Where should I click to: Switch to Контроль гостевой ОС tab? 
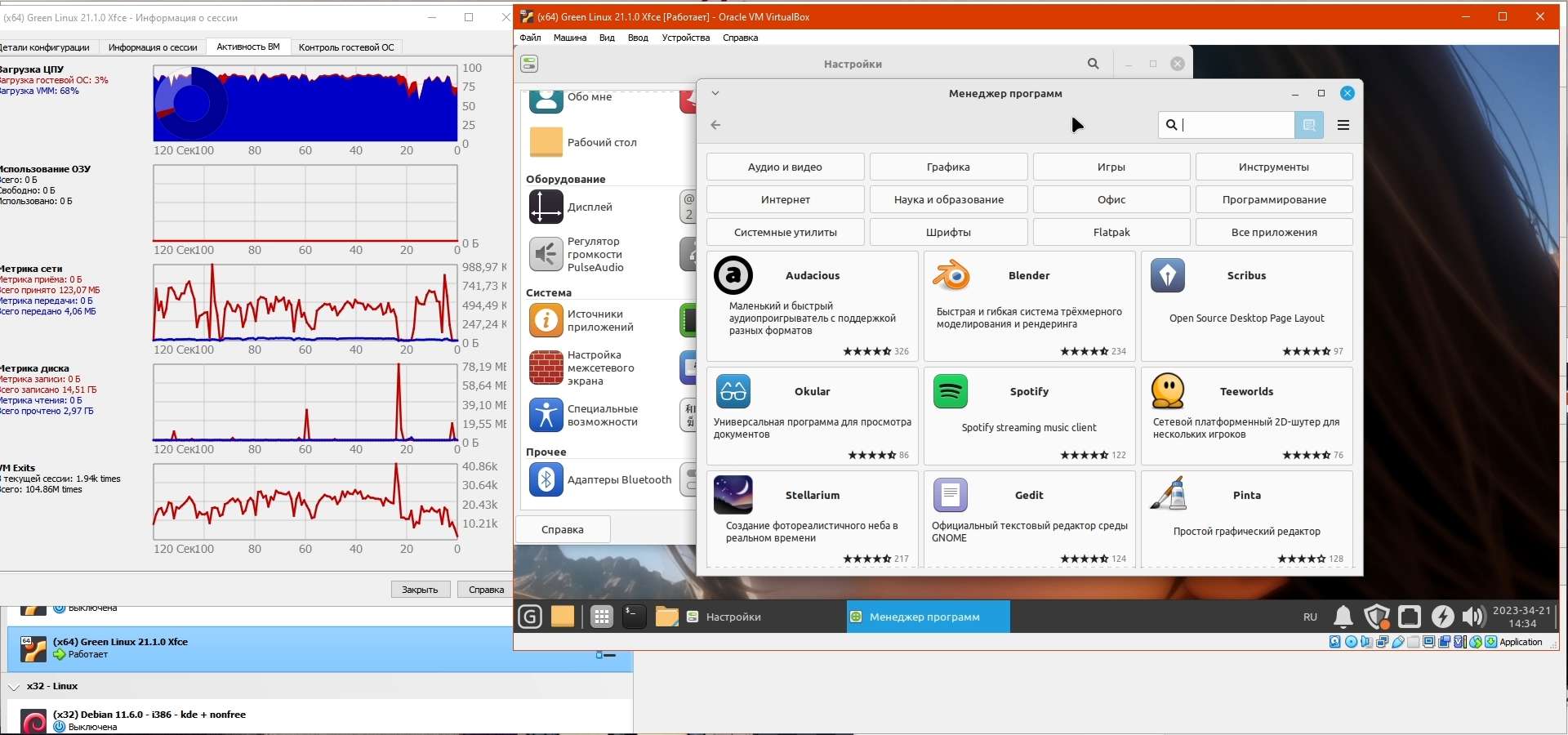coord(346,47)
